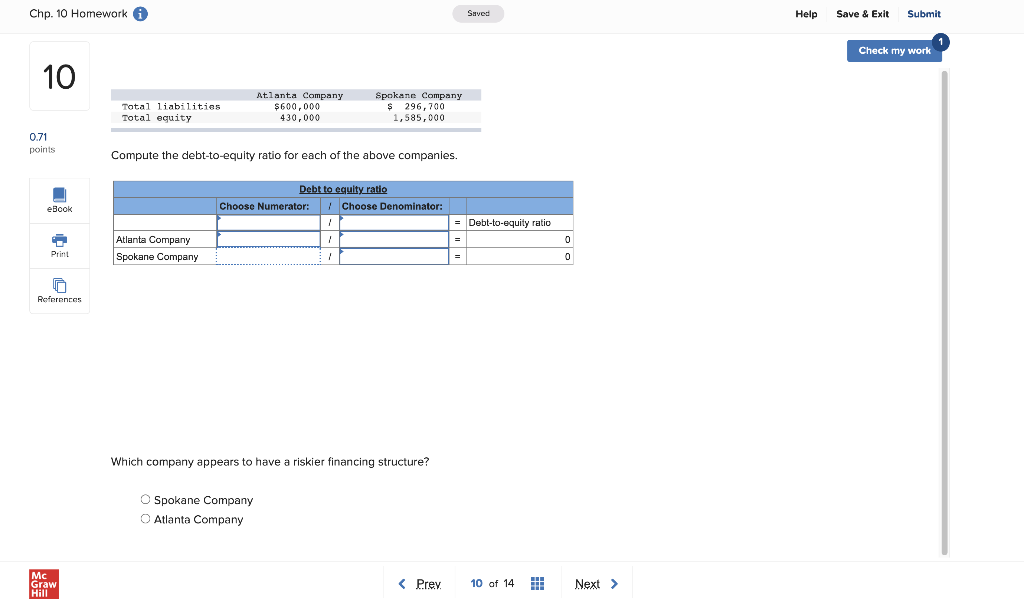Select the Spokane Company radio button

click(145, 499)
